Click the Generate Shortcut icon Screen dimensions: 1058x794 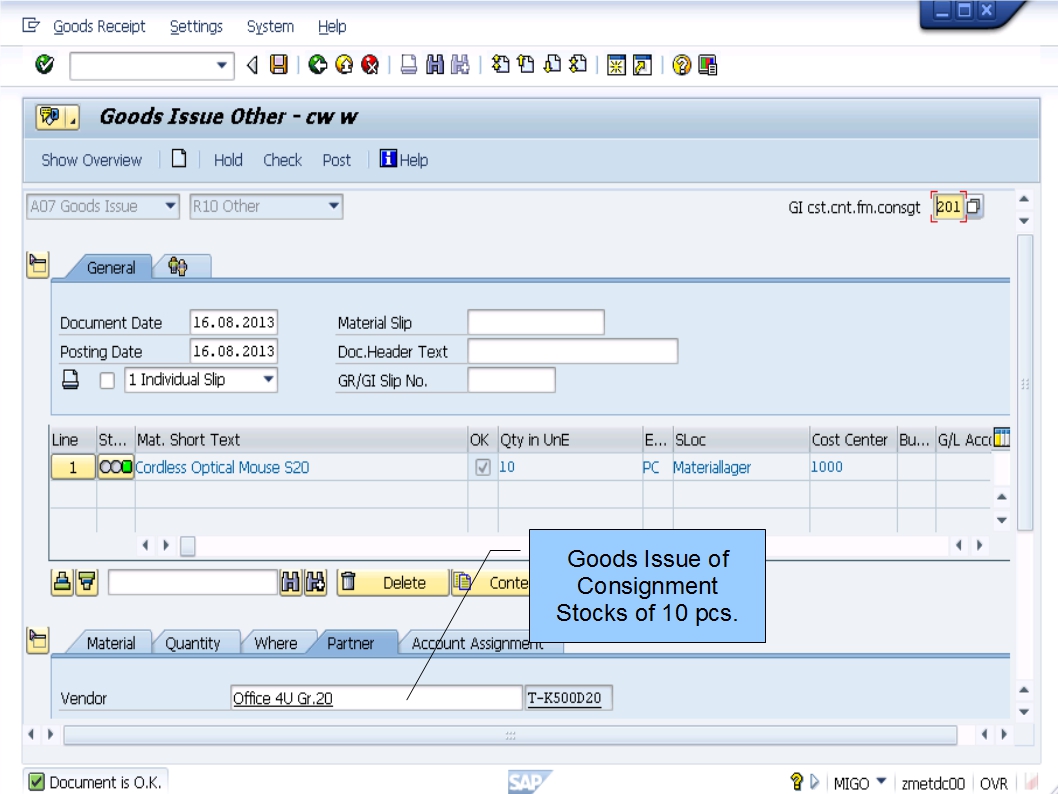tap(642, 65)
